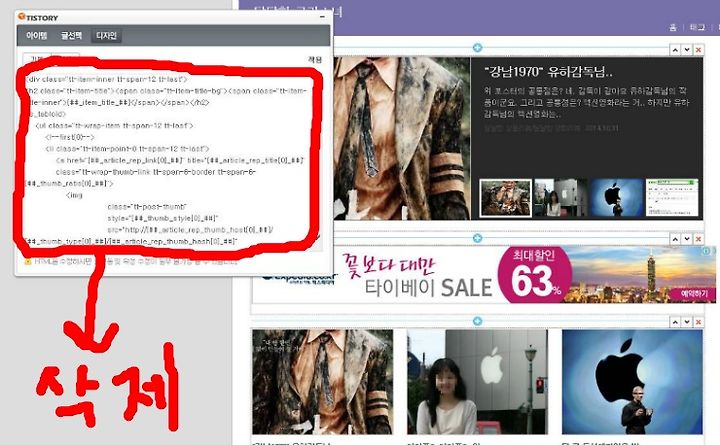The height and width of the screenshot is (445, 720).
Task: Move the featured post module down
Action: (x=687, y=50)
